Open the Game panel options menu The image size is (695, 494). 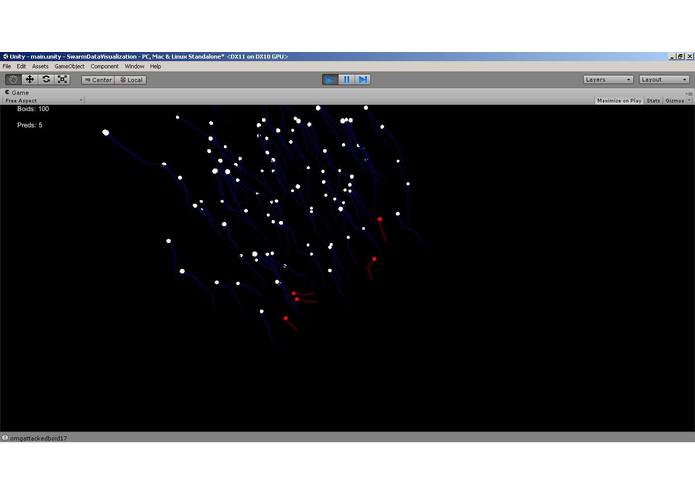[x=689, y=93]
